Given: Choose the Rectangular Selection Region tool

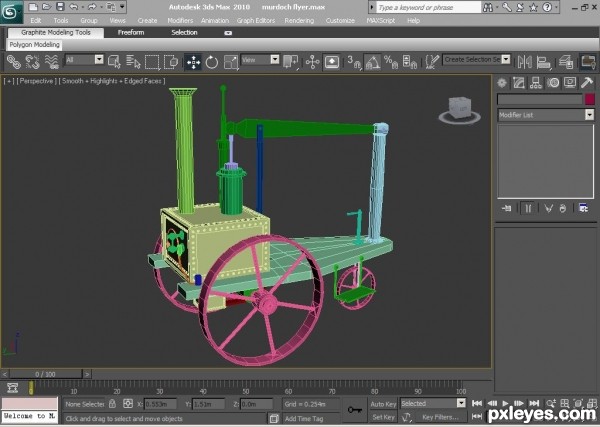Looking at the screenshot, I should pyautogui.click(x=152, y=62).
